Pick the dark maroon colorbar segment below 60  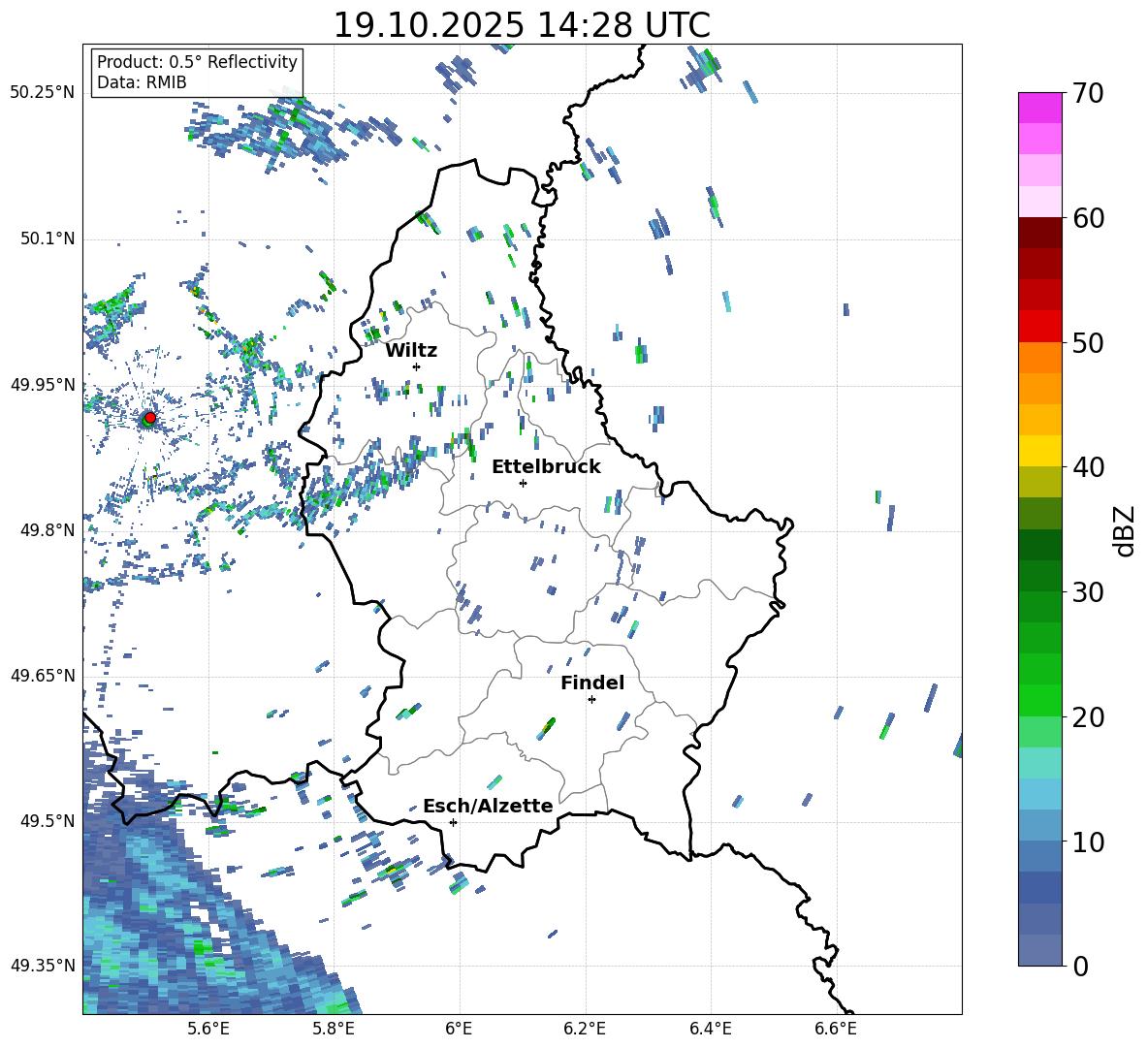[x=1039, y=233]
